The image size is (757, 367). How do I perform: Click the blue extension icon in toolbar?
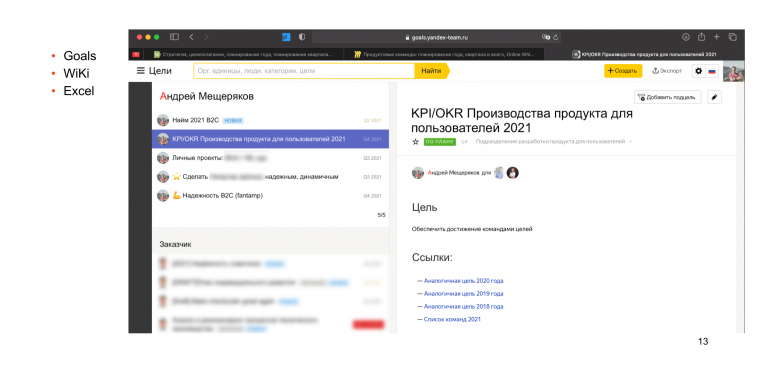(x=286, y=37)
